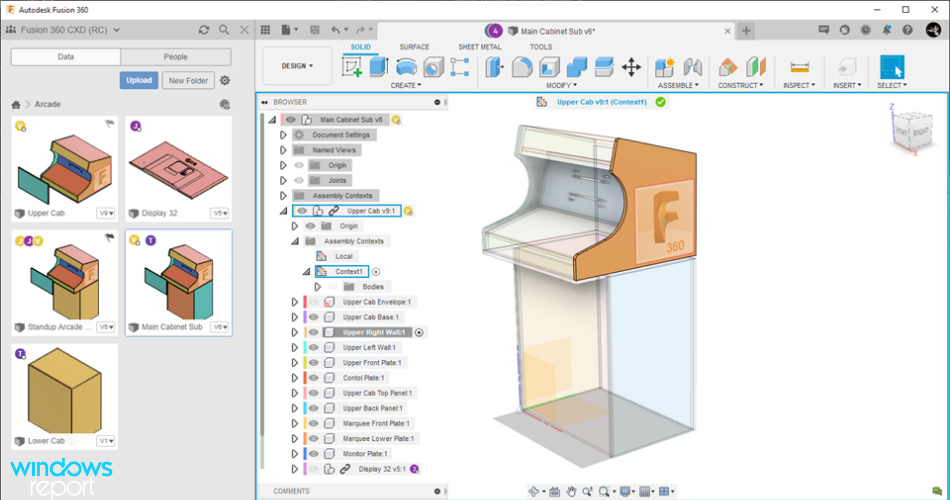Click the New Folder button

click(x=188, y=80)
